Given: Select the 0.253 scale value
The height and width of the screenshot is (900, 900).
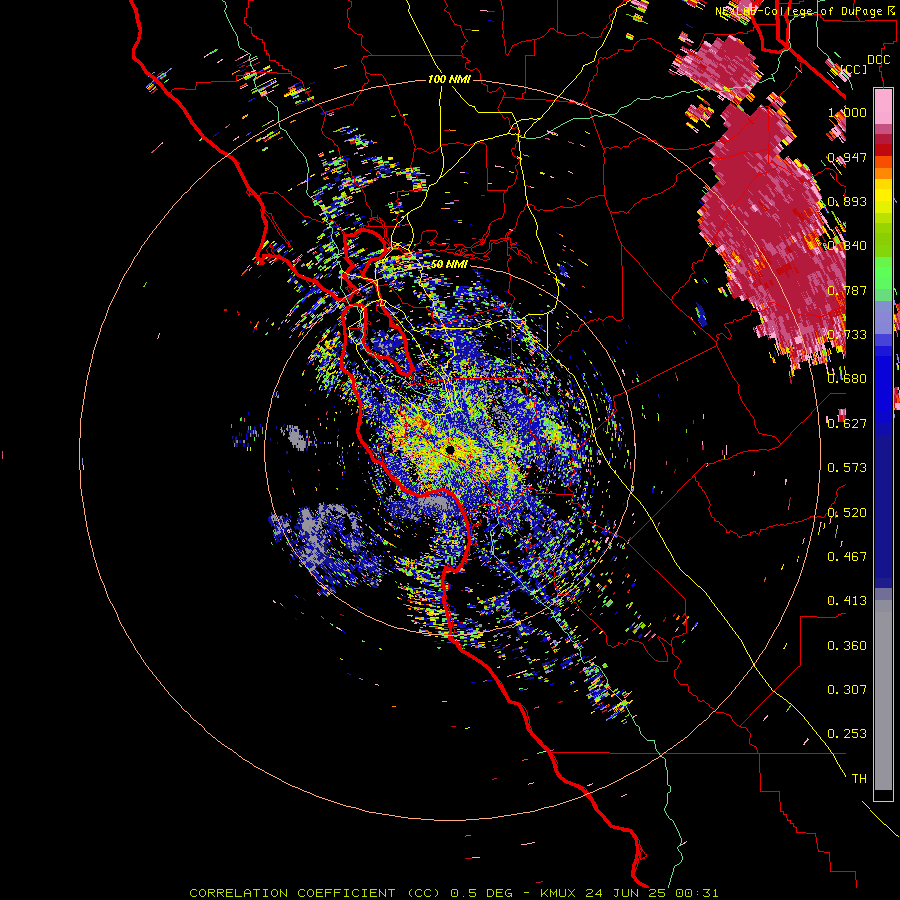Looking at the screenshot, I should coord(847,734).
